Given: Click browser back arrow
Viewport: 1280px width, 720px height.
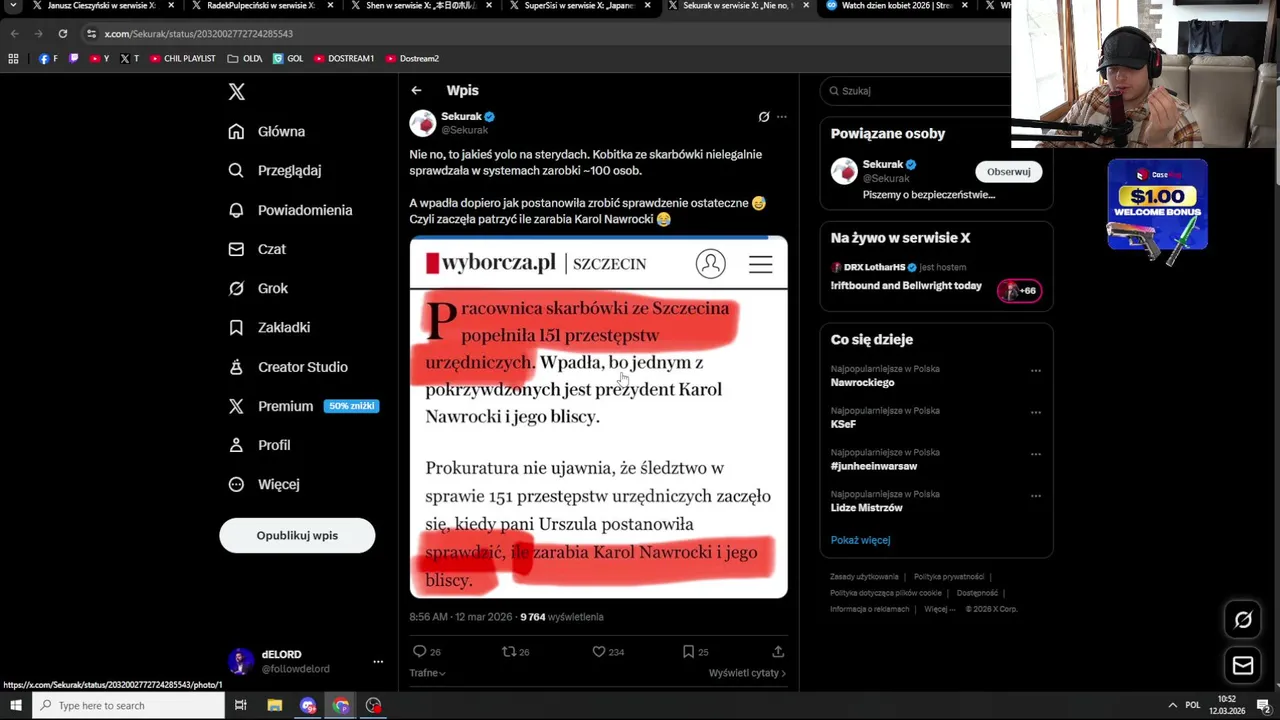Looking at the screenshot, I should click(x=14, y=33).
